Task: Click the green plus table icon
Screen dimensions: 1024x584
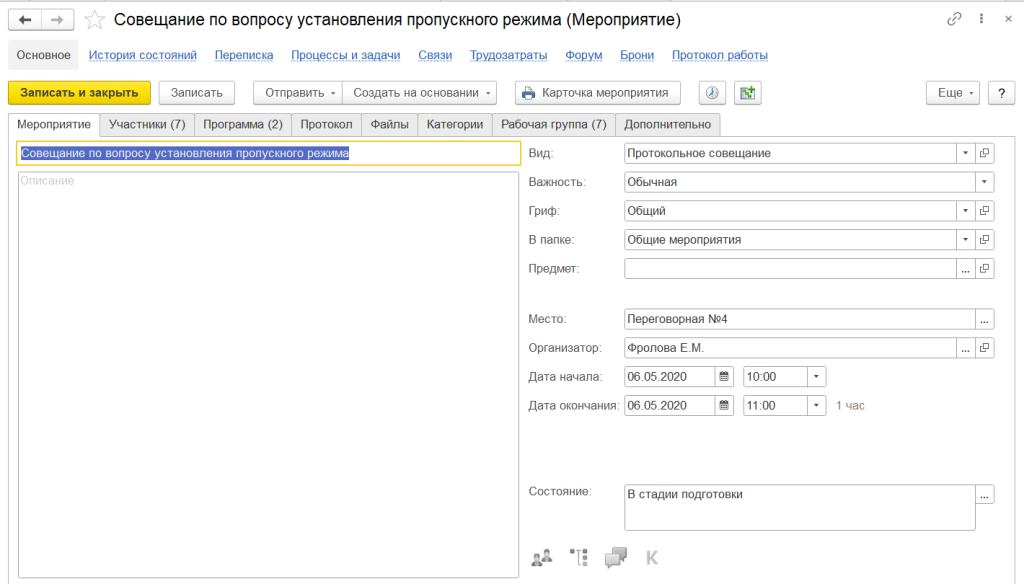Action: [x=747, y=92]
